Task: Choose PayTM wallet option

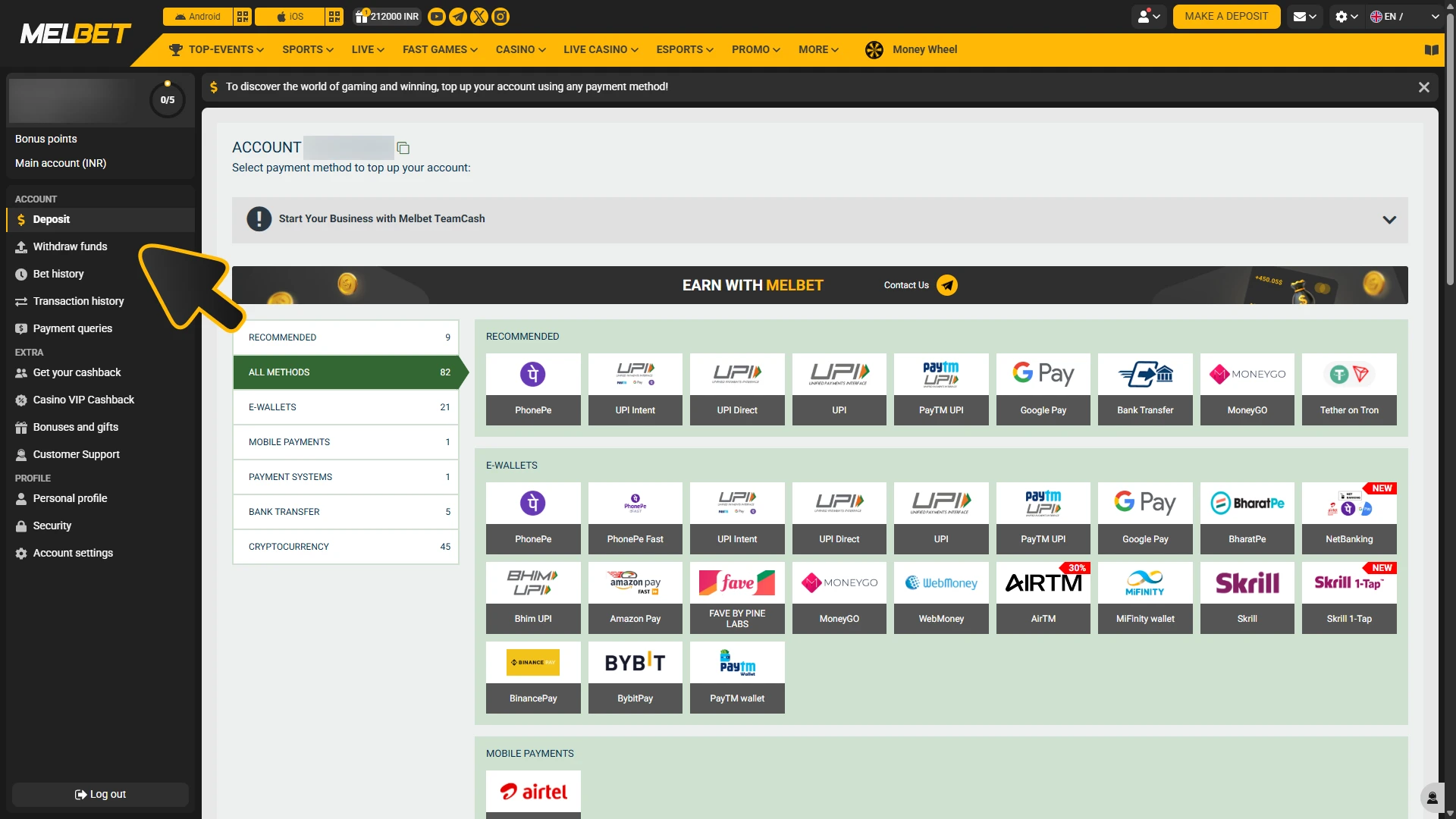Action: (737, 677)
